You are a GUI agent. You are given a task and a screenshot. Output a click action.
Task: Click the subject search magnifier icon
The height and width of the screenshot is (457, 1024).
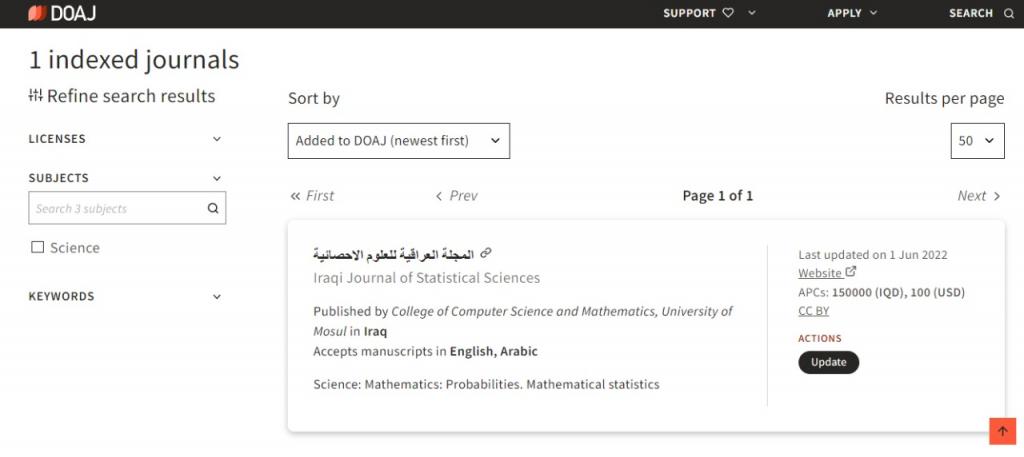tap(212, 209)
